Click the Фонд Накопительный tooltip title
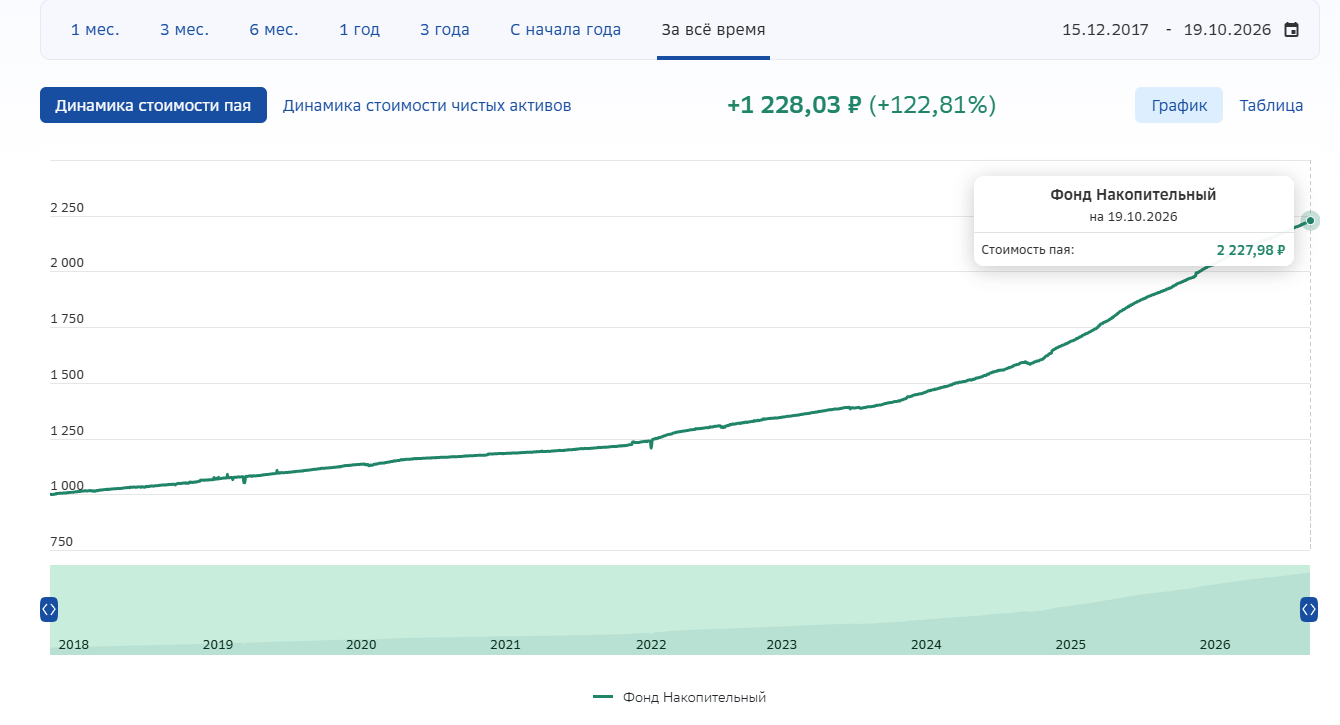 pyautogui.click(x=1133, y=195)
